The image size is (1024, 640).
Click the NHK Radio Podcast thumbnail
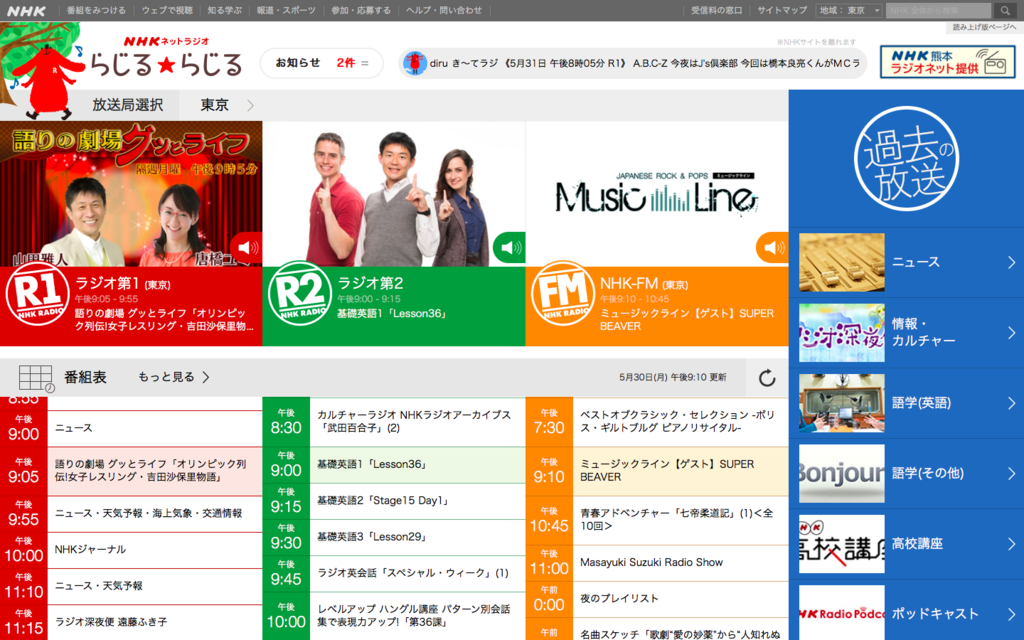coord(842,613)
